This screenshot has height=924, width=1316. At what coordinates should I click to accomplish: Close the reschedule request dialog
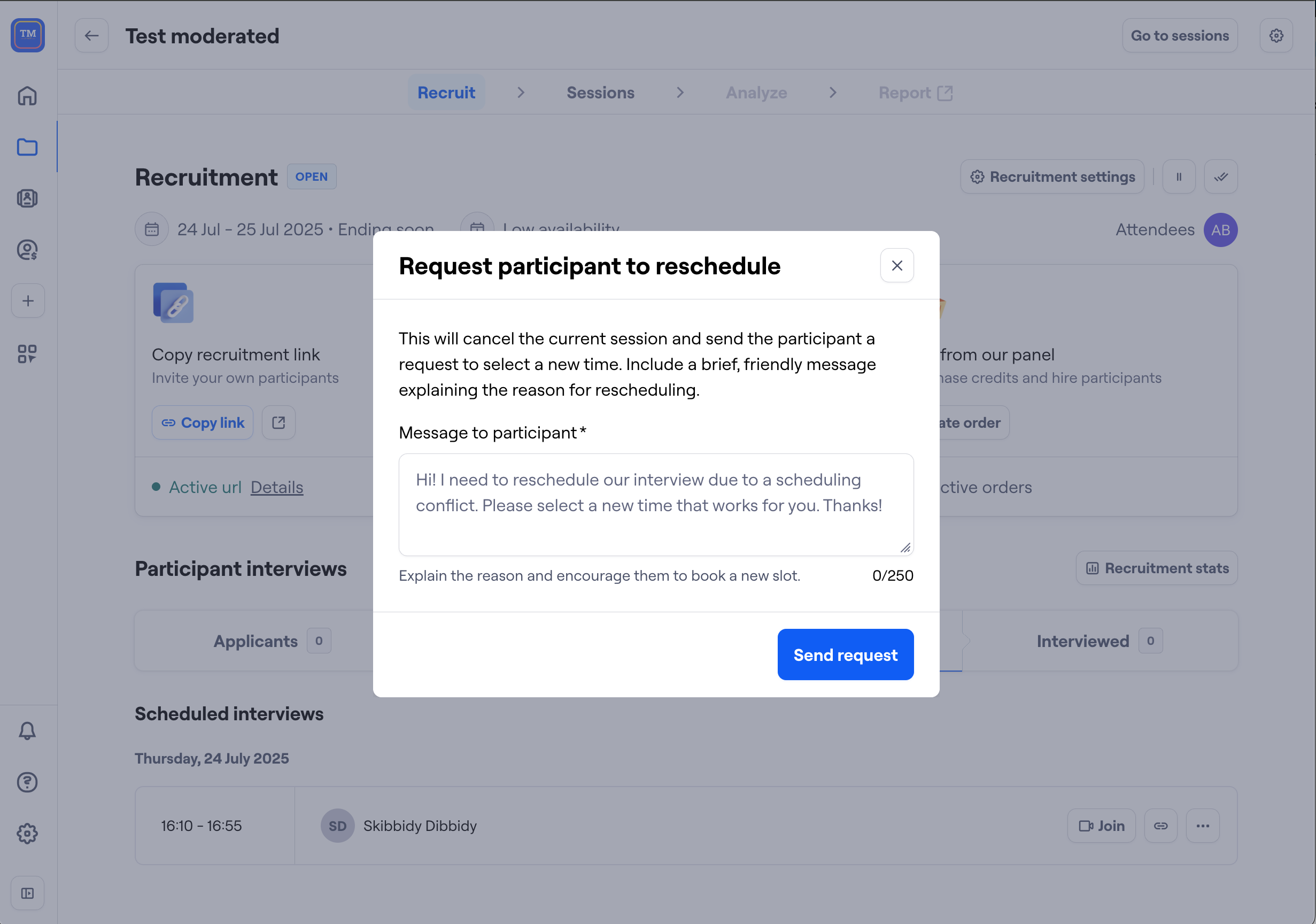click(x=896, y=266)
